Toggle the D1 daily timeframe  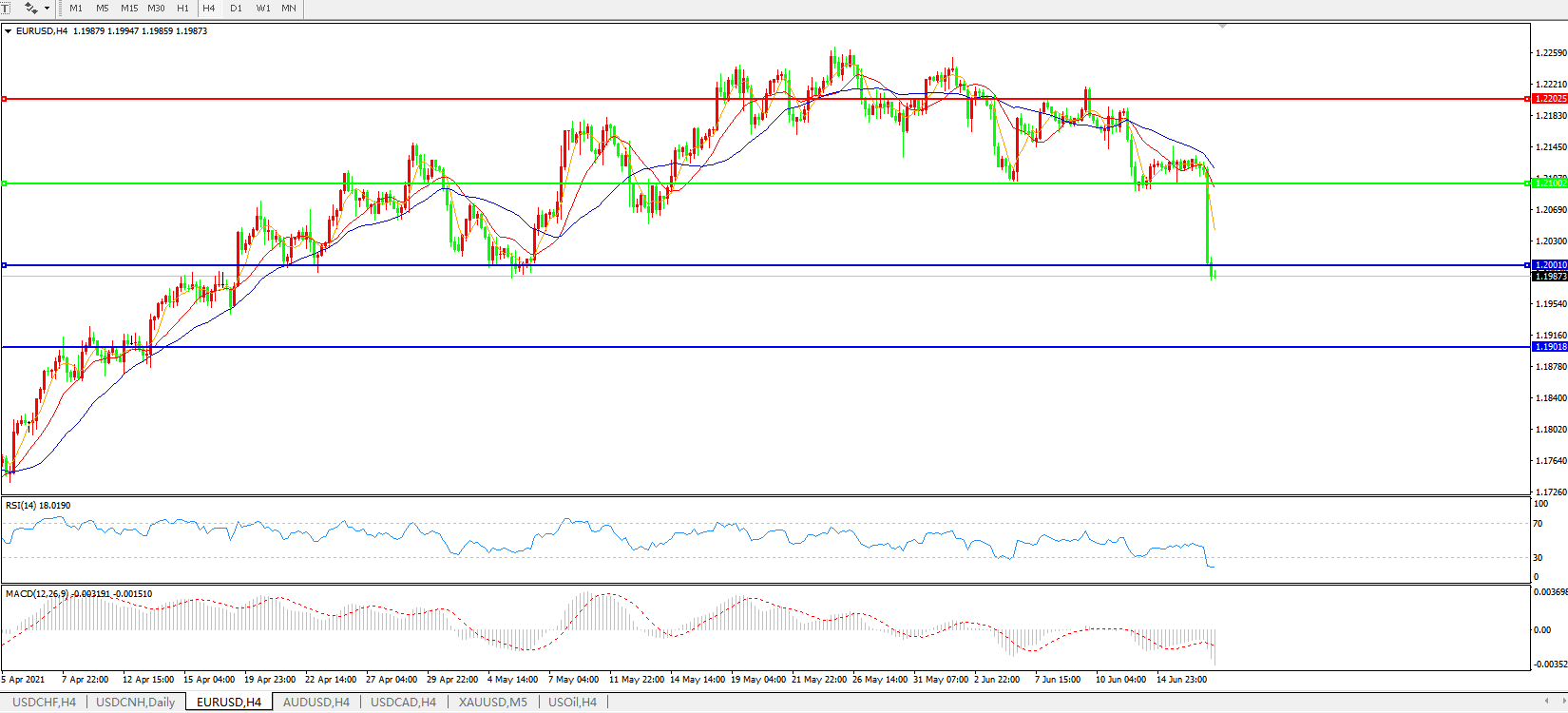236,8
